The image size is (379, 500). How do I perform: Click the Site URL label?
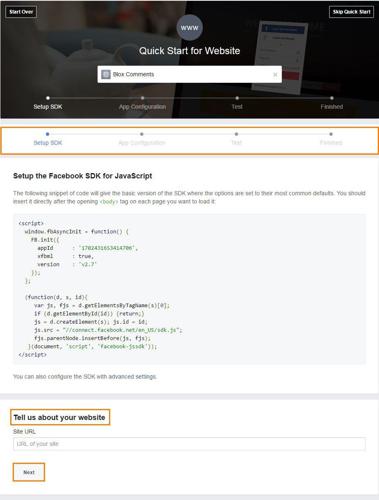(x=24, y=432)
